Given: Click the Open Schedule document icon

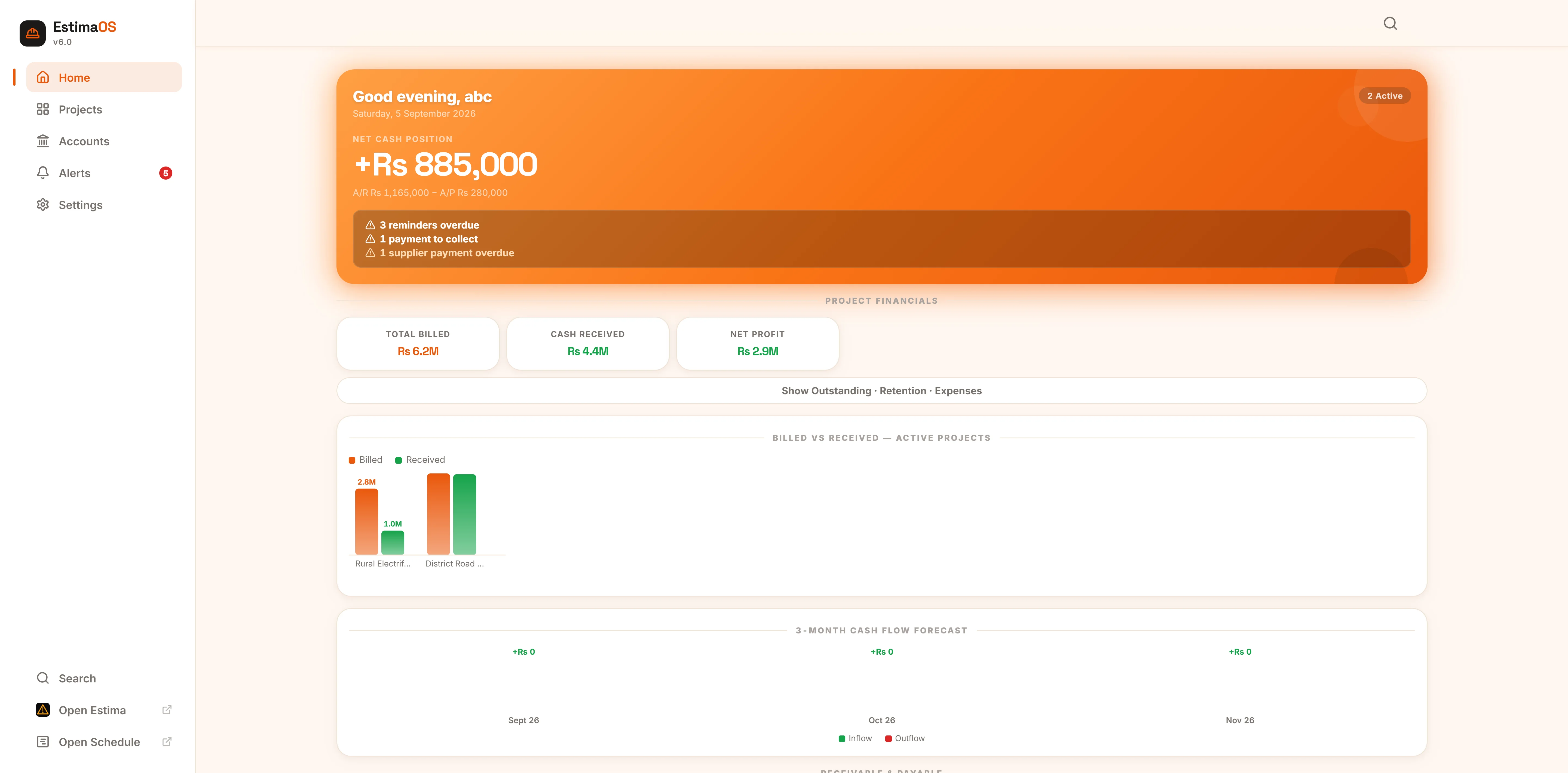Looking at the screenshot, I should tap(43, 741).
